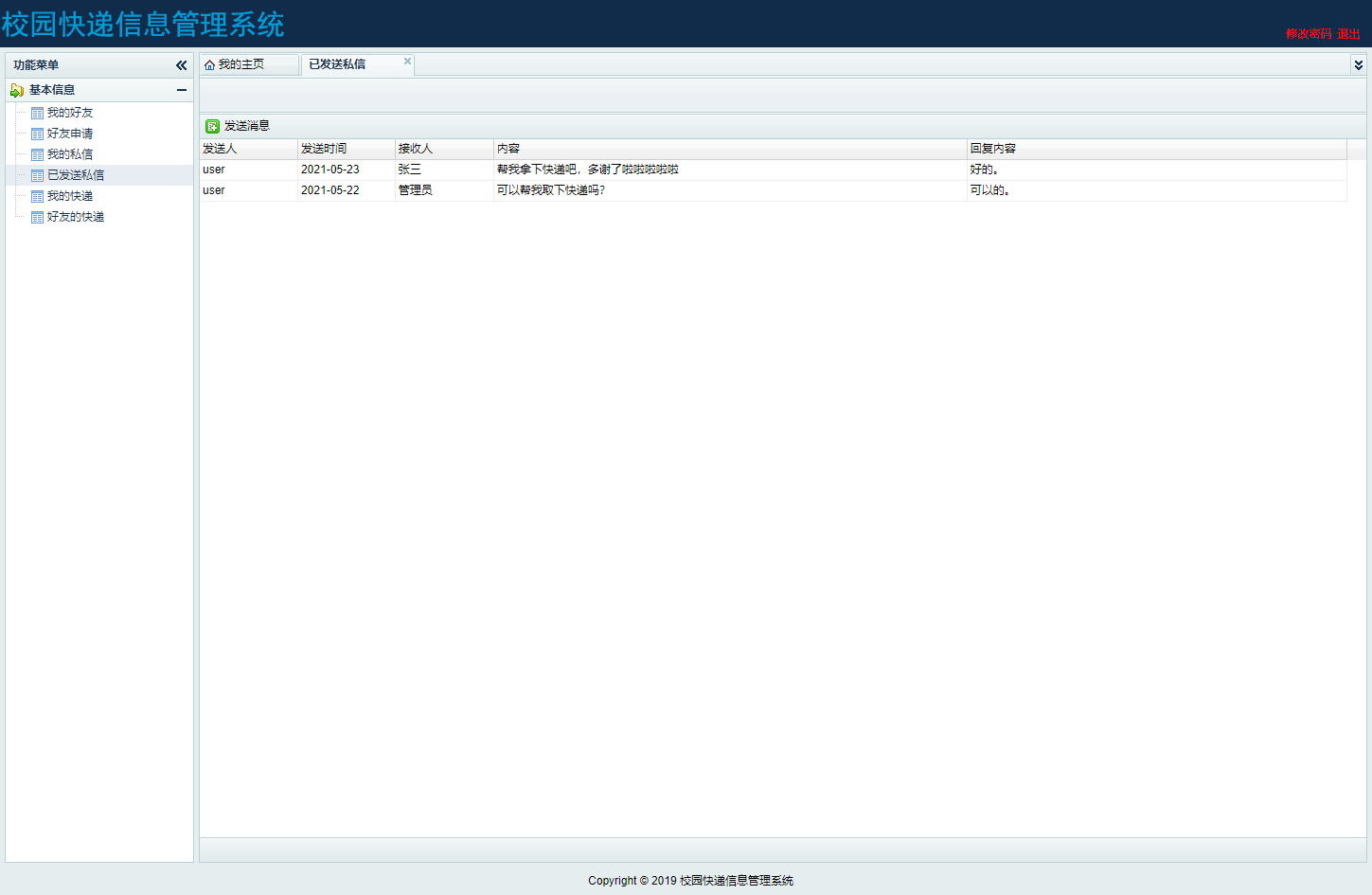Click the table icon next to 我的快递

pyautogui.click(x=37, y=196)
